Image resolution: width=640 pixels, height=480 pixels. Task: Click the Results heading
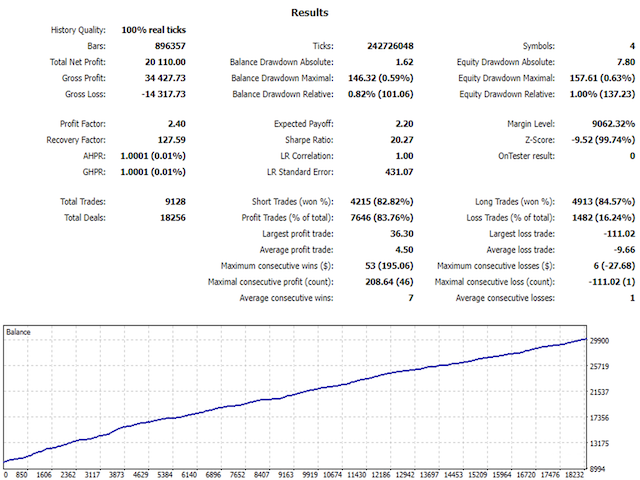(309, 13)
